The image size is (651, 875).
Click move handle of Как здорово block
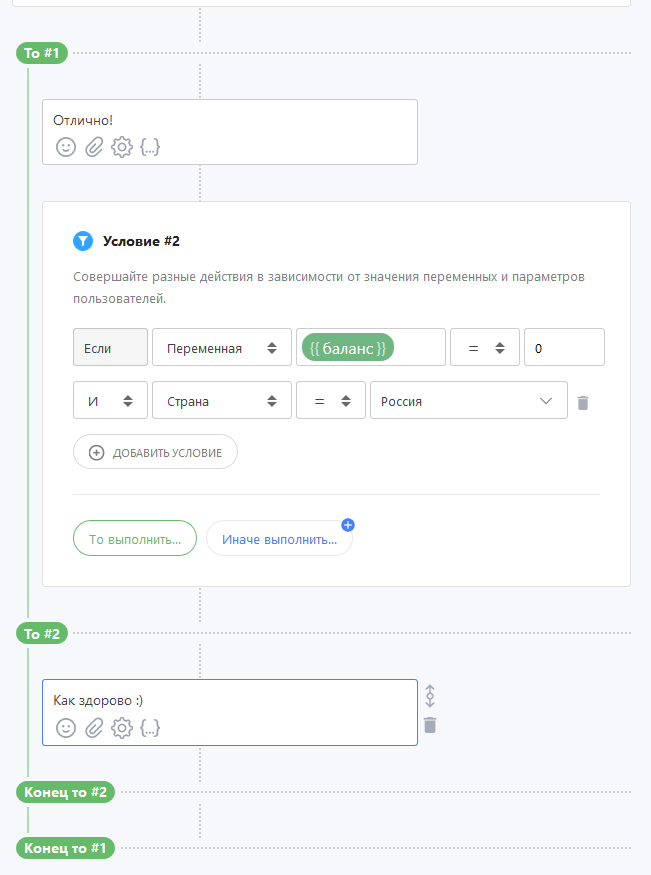(x=430, y=696)
